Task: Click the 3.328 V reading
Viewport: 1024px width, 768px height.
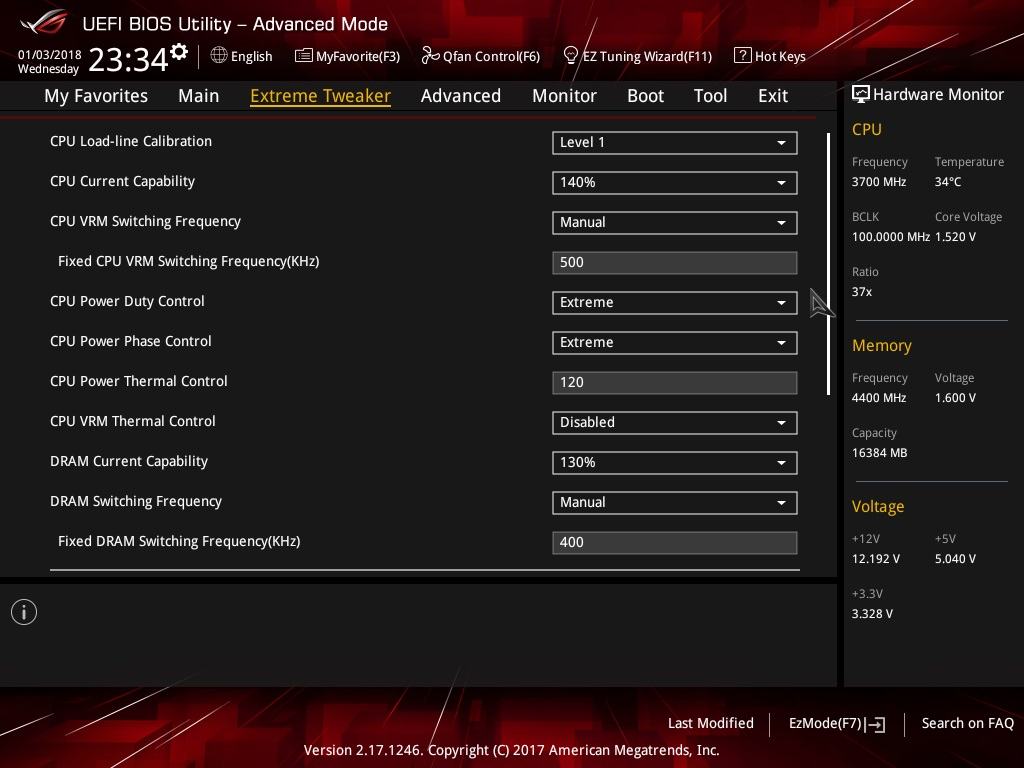Action: 872,614
